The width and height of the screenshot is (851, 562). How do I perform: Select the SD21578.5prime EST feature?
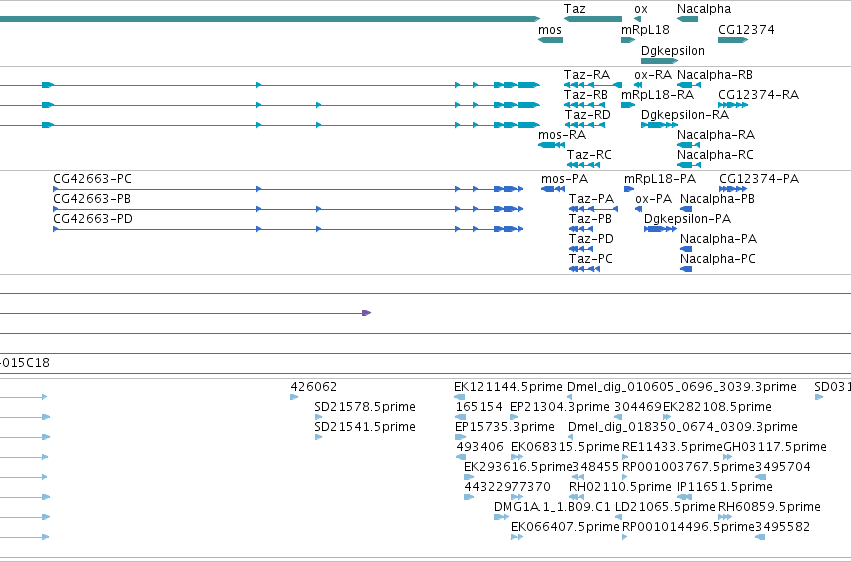[319, 417]
